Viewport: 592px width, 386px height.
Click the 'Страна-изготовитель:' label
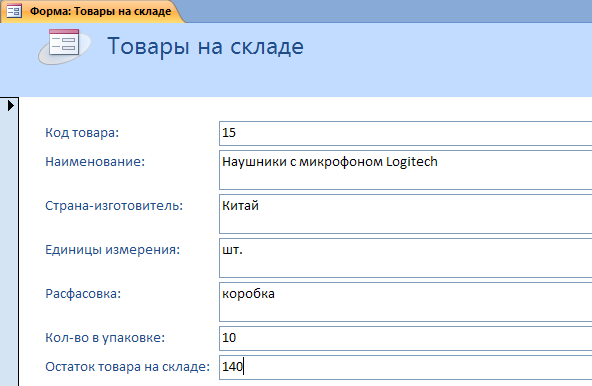114,206
